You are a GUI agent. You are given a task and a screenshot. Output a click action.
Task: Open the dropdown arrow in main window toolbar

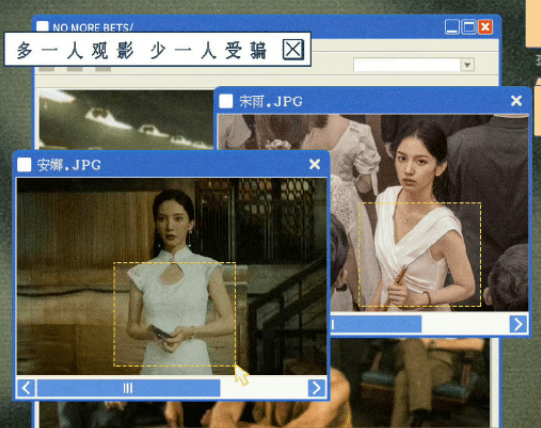click(468, 65)
